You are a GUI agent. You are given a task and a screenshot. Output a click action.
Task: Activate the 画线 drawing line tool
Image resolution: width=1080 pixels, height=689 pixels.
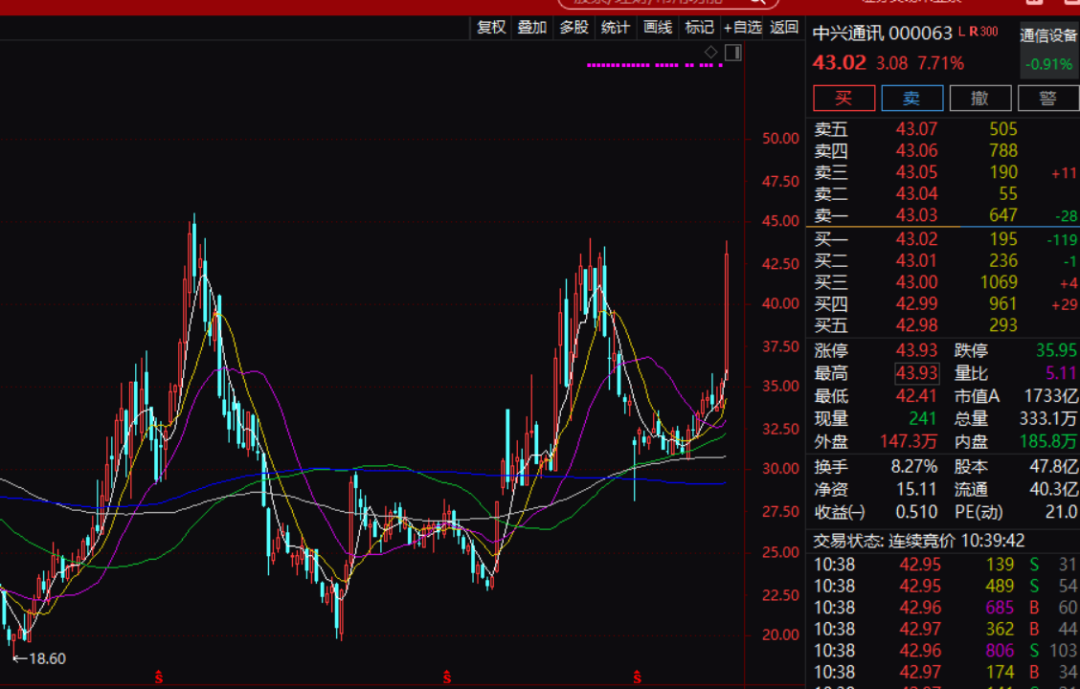[657, 28]
